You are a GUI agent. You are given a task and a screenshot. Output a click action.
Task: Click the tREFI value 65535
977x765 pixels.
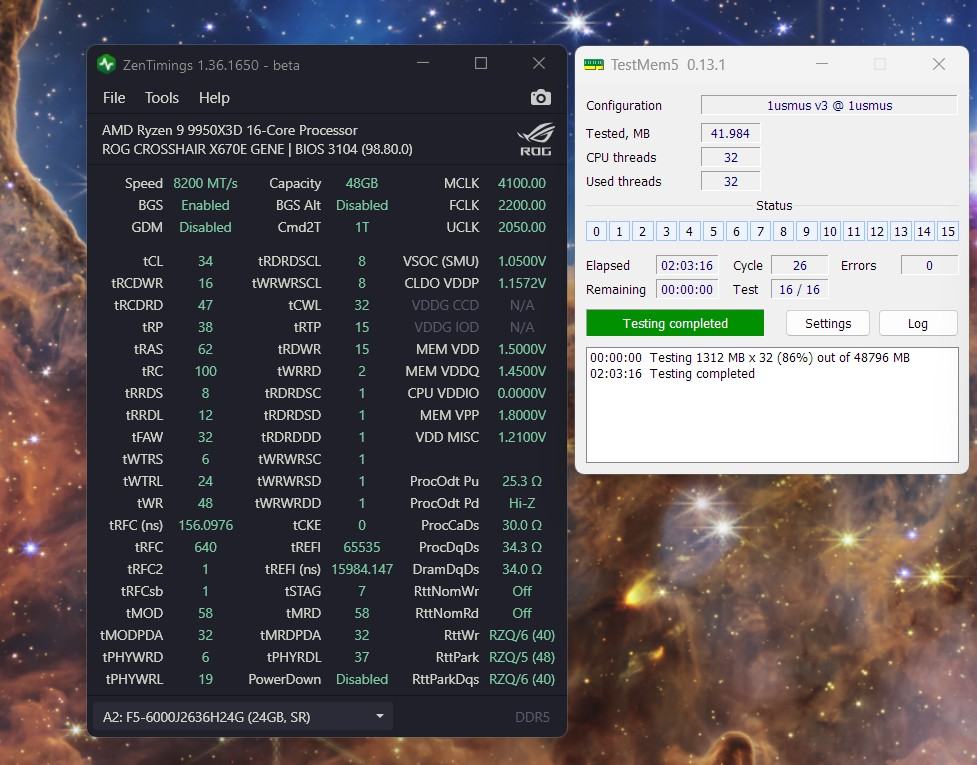tap(362, 547)
